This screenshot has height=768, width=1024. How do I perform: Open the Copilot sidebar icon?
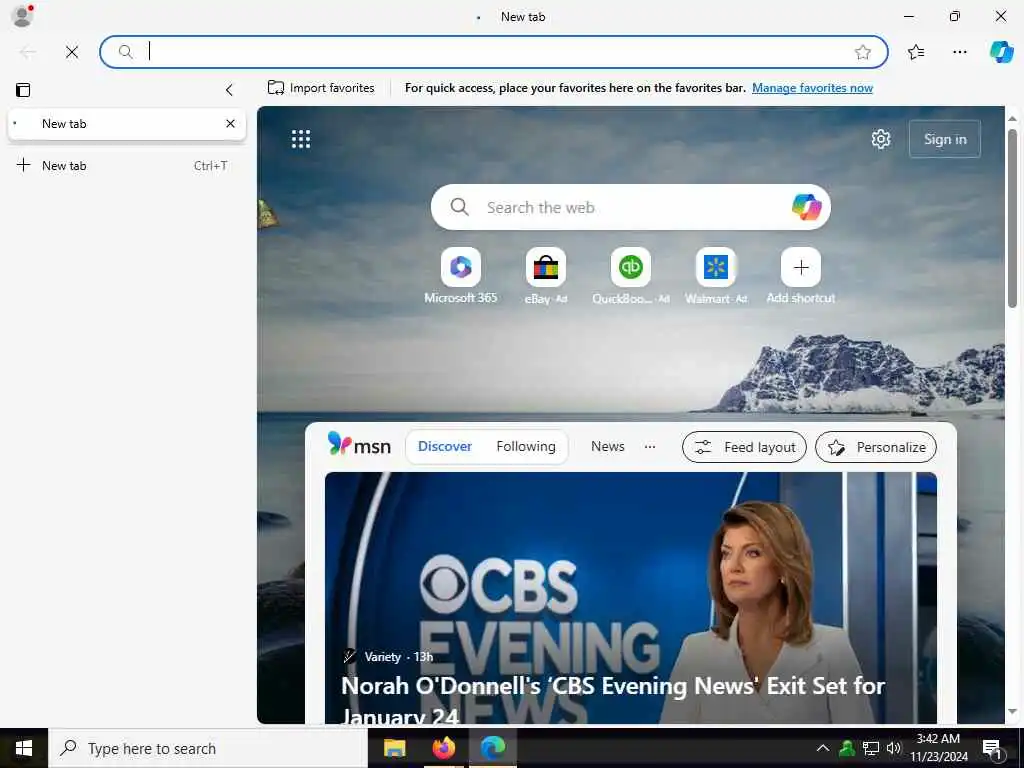[1001, 52]
